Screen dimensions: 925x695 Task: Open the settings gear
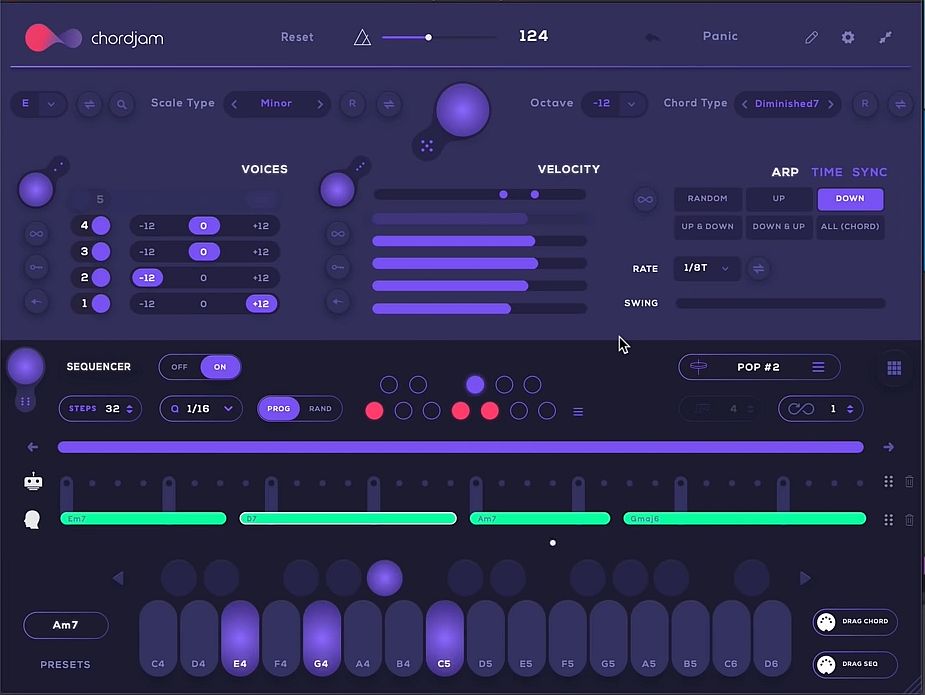coord(848,37)
